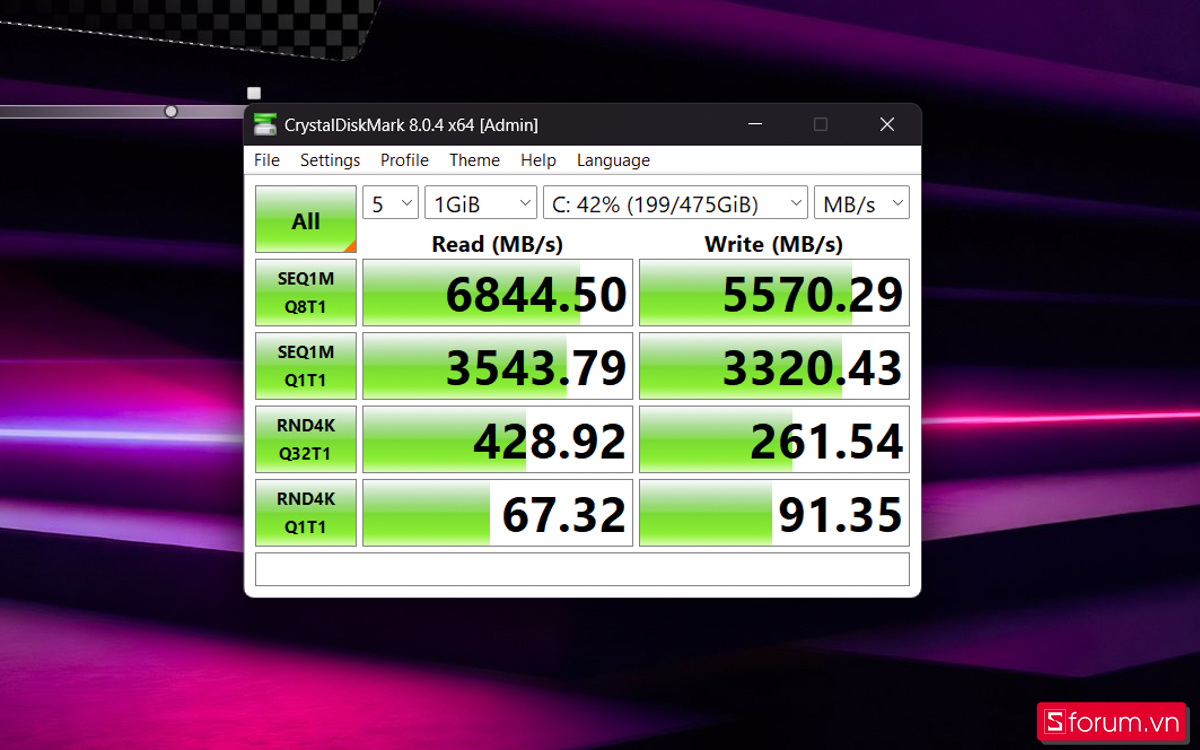Open the Help menu
Screen dimensions: 1200x750
click(x=538, y=160)
